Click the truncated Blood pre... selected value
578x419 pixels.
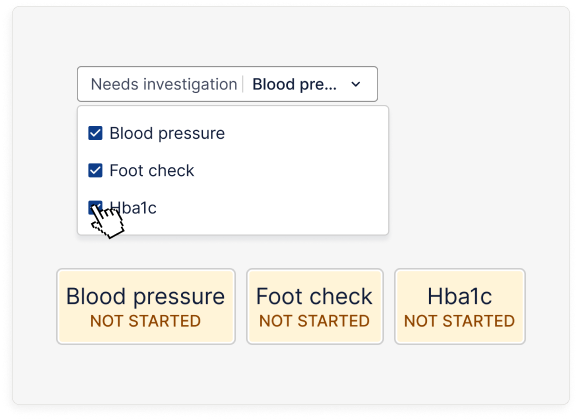(294, 84)
